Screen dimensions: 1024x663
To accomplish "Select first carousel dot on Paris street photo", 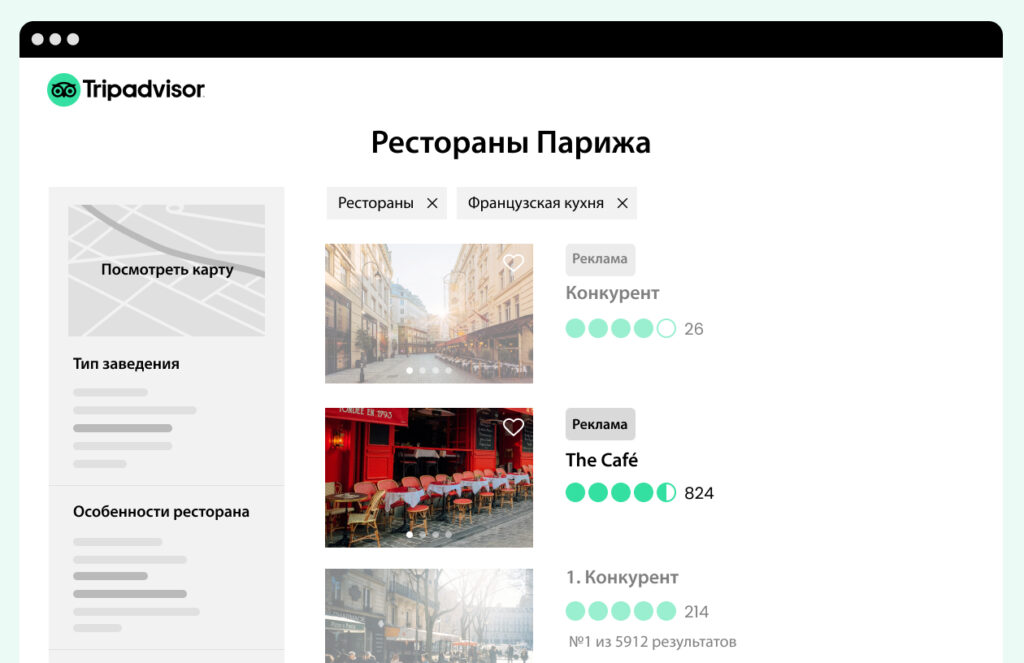I will click(409, 370).
